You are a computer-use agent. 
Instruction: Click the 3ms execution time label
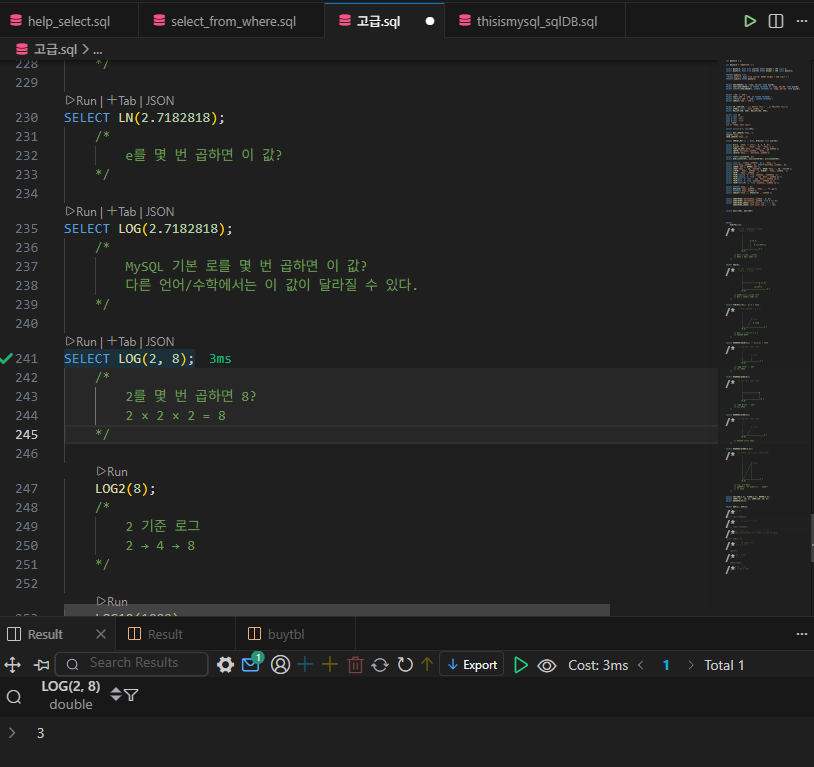tap(220, 359)
